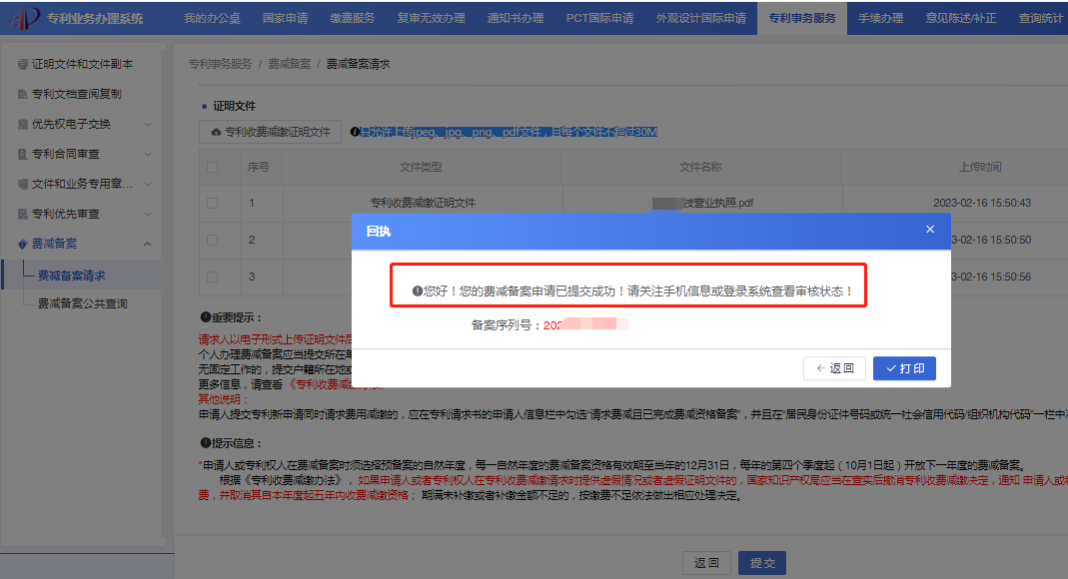Click the cloud upload icon for 专利收费减缴证明文件

pyautogui.click(x=216, y=131)
